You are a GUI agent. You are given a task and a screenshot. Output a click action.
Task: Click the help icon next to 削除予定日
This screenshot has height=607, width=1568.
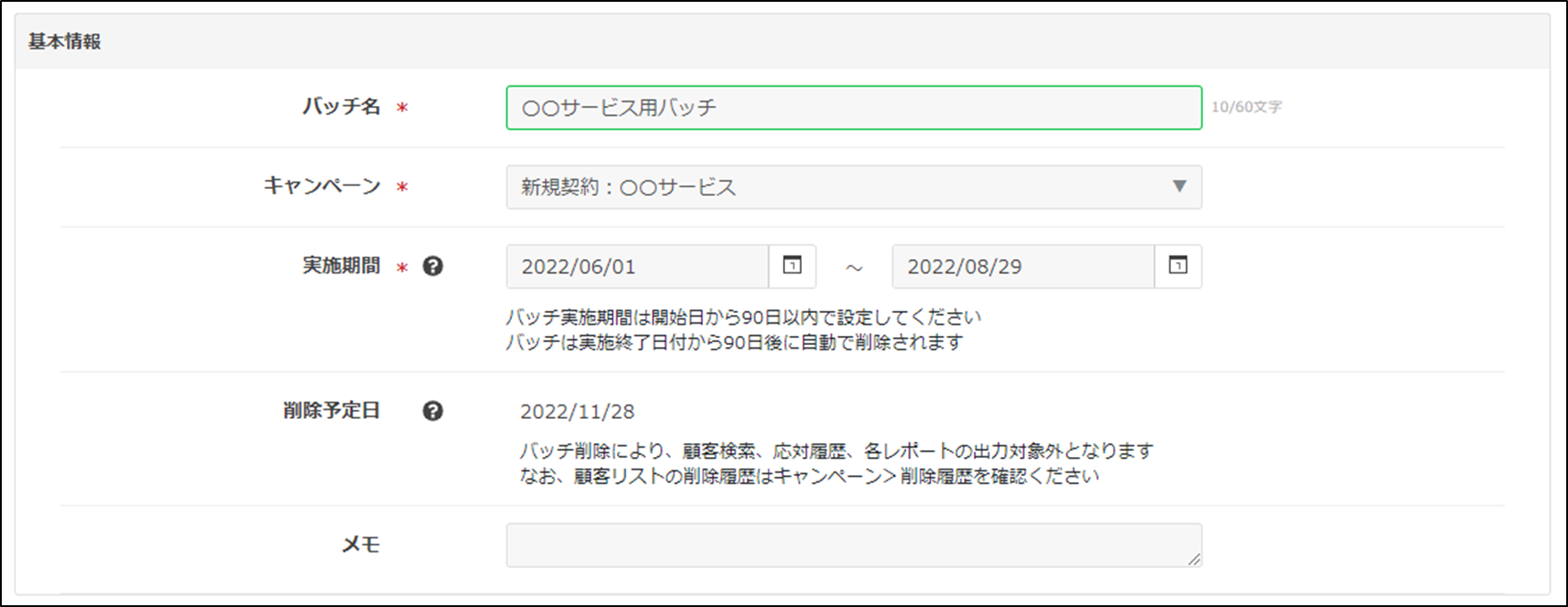coord(433,411)
